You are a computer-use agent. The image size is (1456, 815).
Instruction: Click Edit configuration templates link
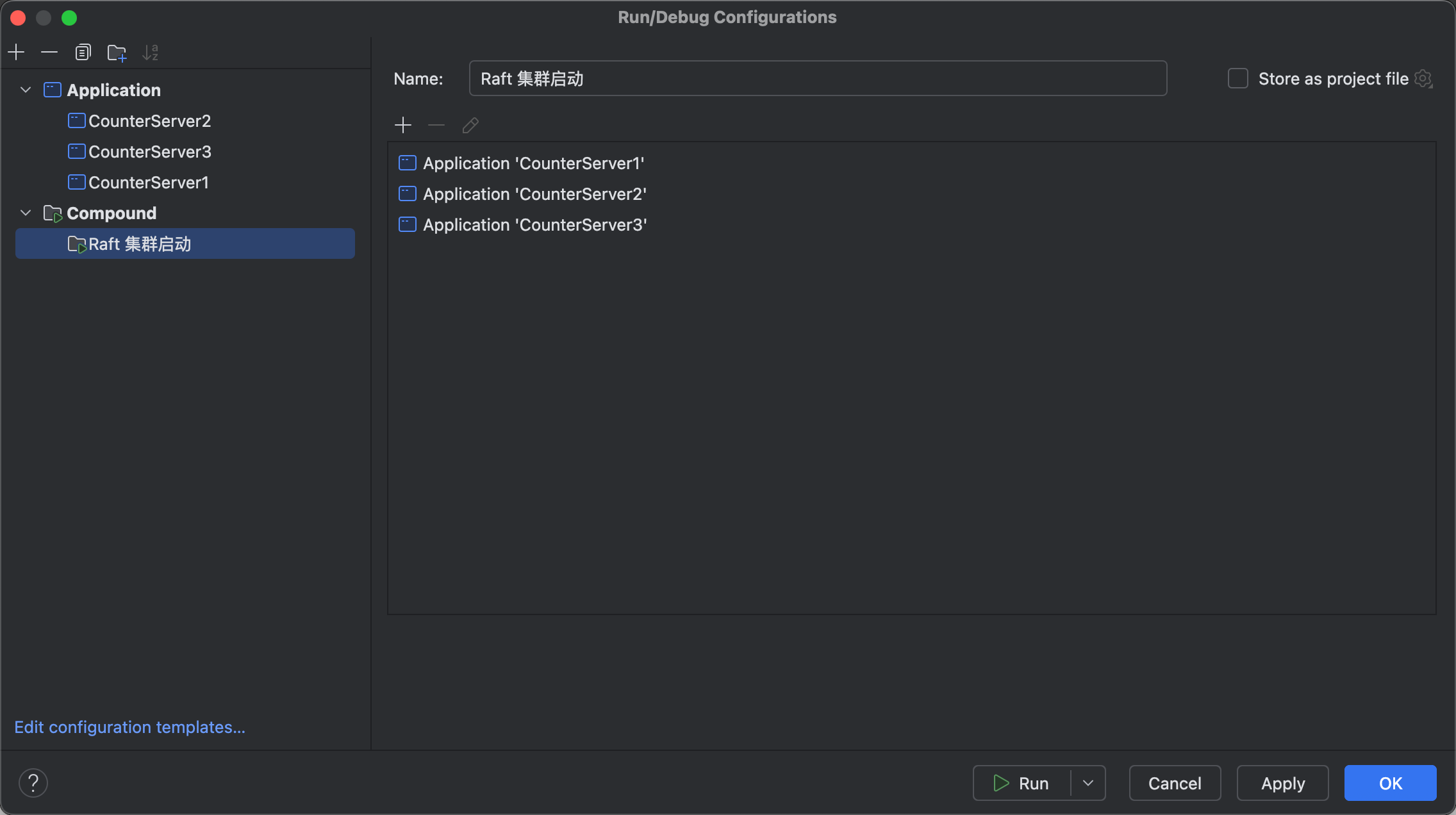[x=130, y=727]
